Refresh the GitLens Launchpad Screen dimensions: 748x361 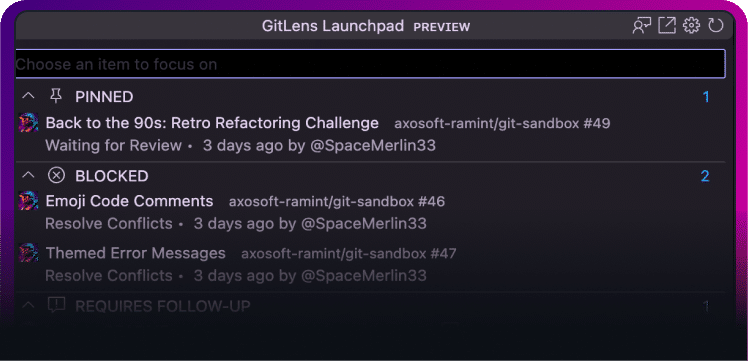pos(716,25)
